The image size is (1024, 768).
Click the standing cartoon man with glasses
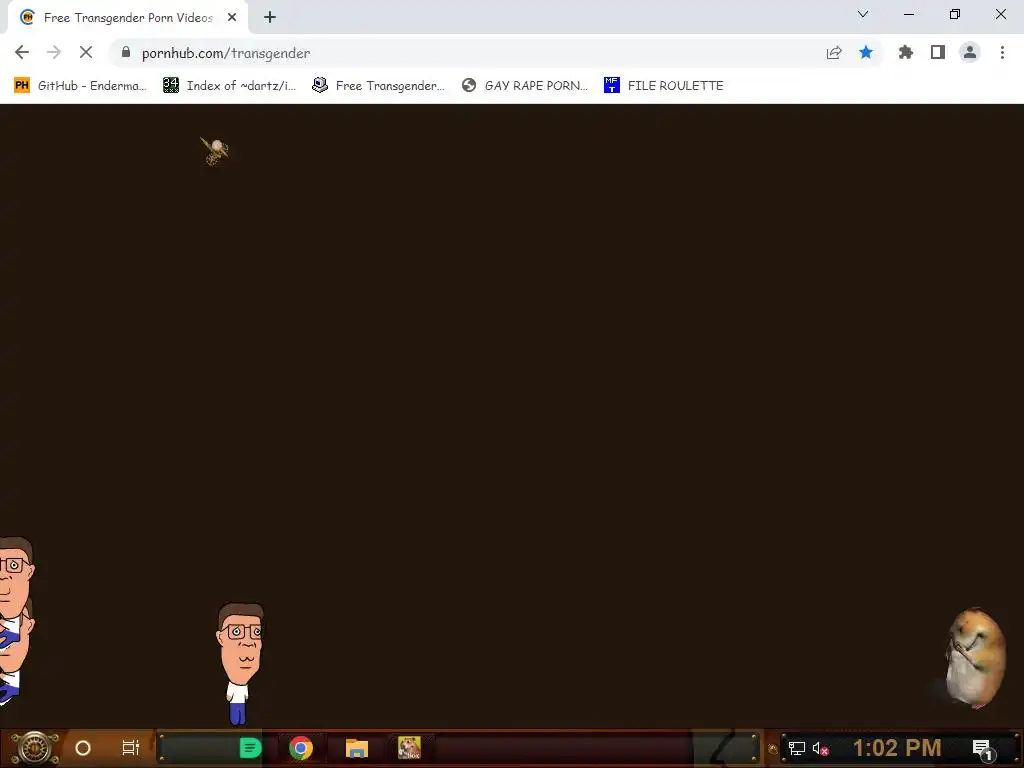240,663
